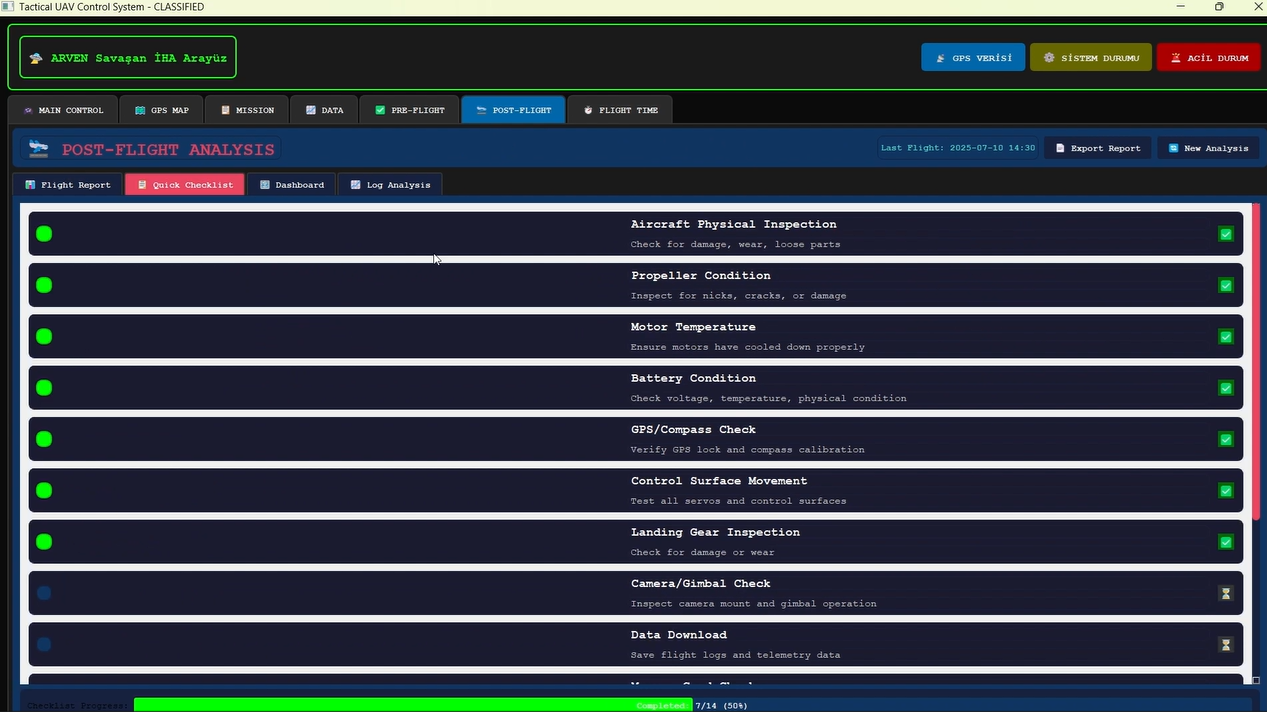Open the GPS MAP tab

(161, 110)
